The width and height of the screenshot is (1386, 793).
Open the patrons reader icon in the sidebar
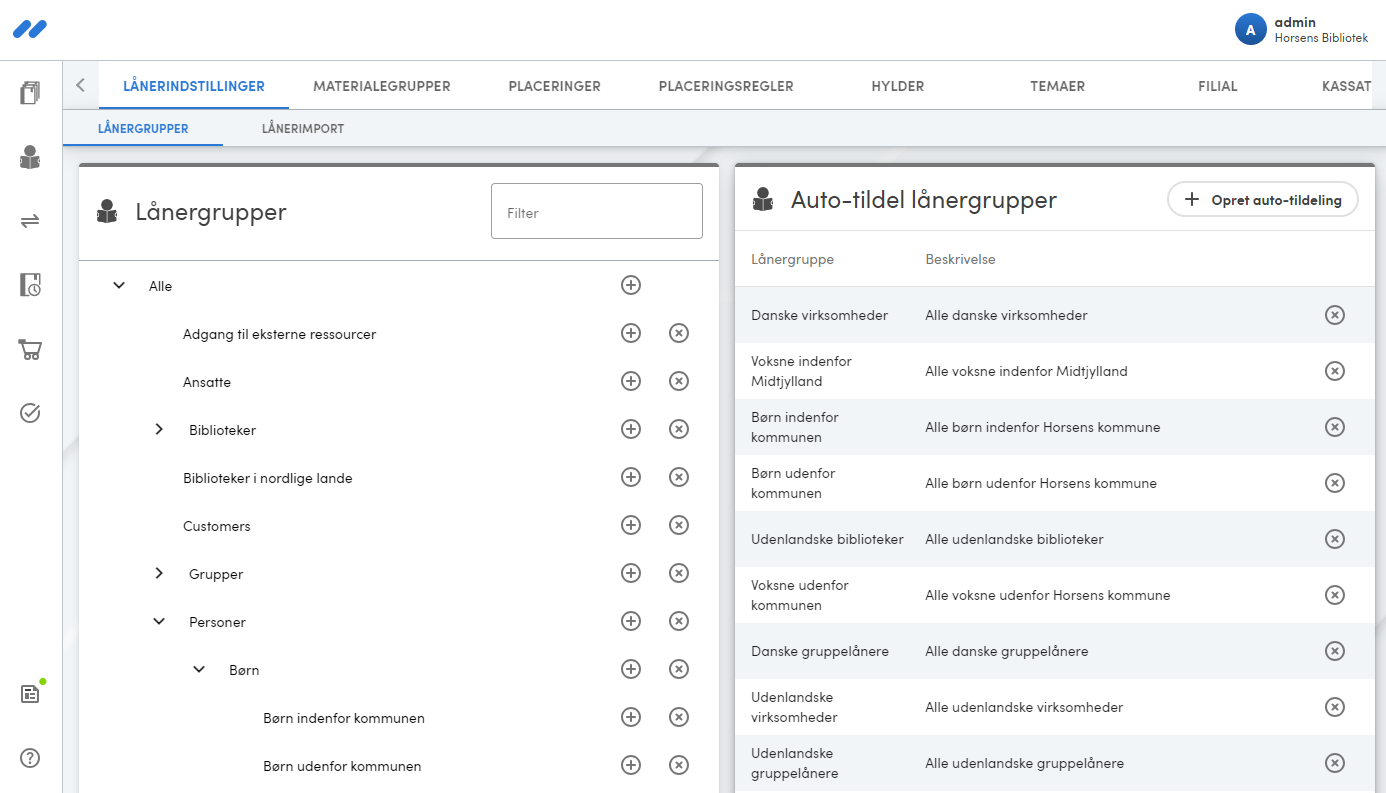(x=30, y=157)
